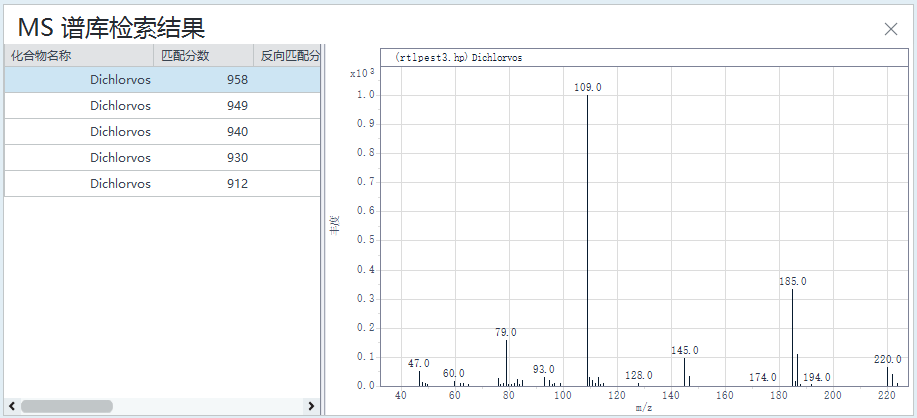Select the Dichlorvos row with score 940
917x418 pixels.
163,132
